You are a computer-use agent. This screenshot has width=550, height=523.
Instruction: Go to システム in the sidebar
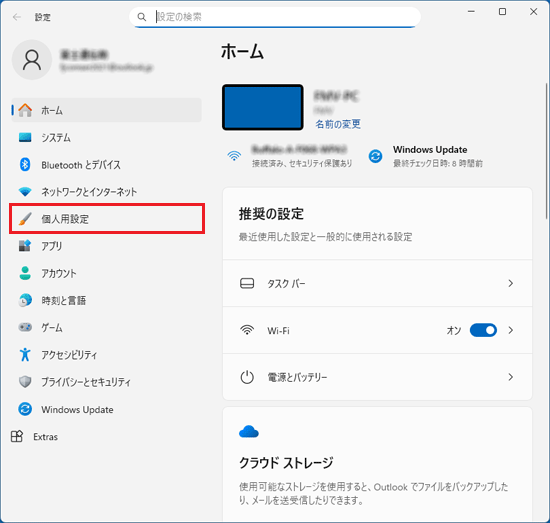click(107, 138)
